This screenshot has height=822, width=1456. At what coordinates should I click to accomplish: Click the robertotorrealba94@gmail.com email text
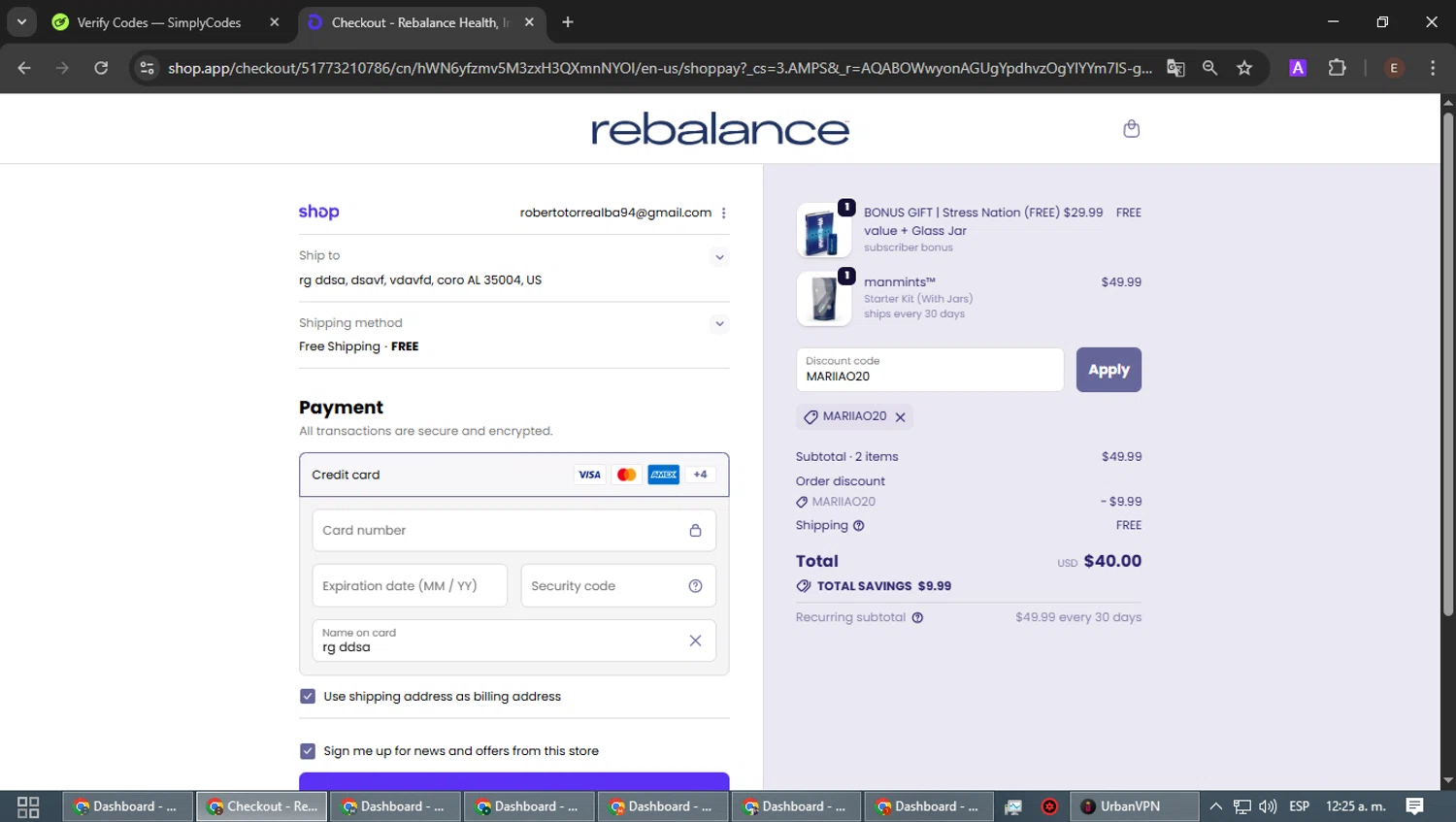pos(615,213)
